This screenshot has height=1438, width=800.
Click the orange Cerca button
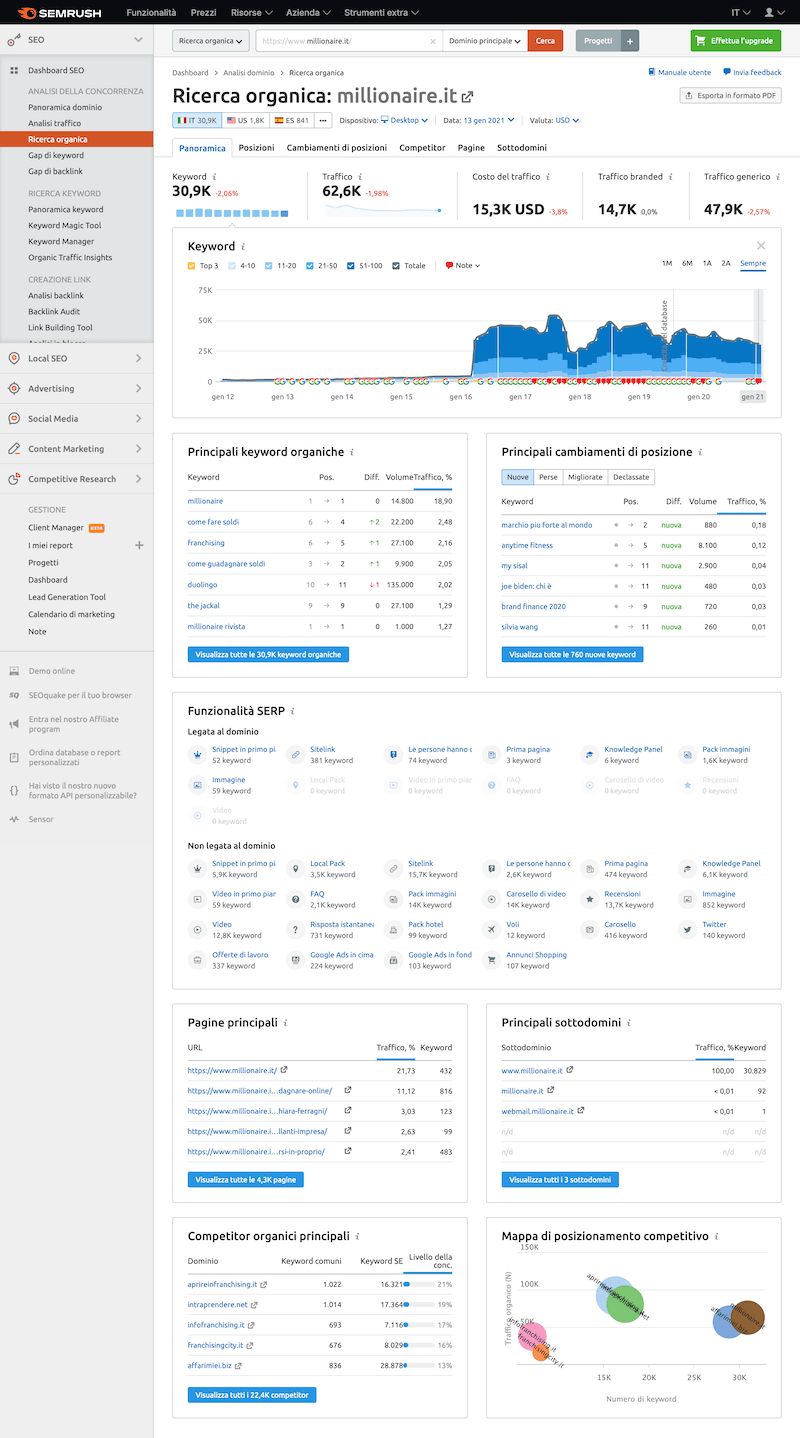point(545,41)
